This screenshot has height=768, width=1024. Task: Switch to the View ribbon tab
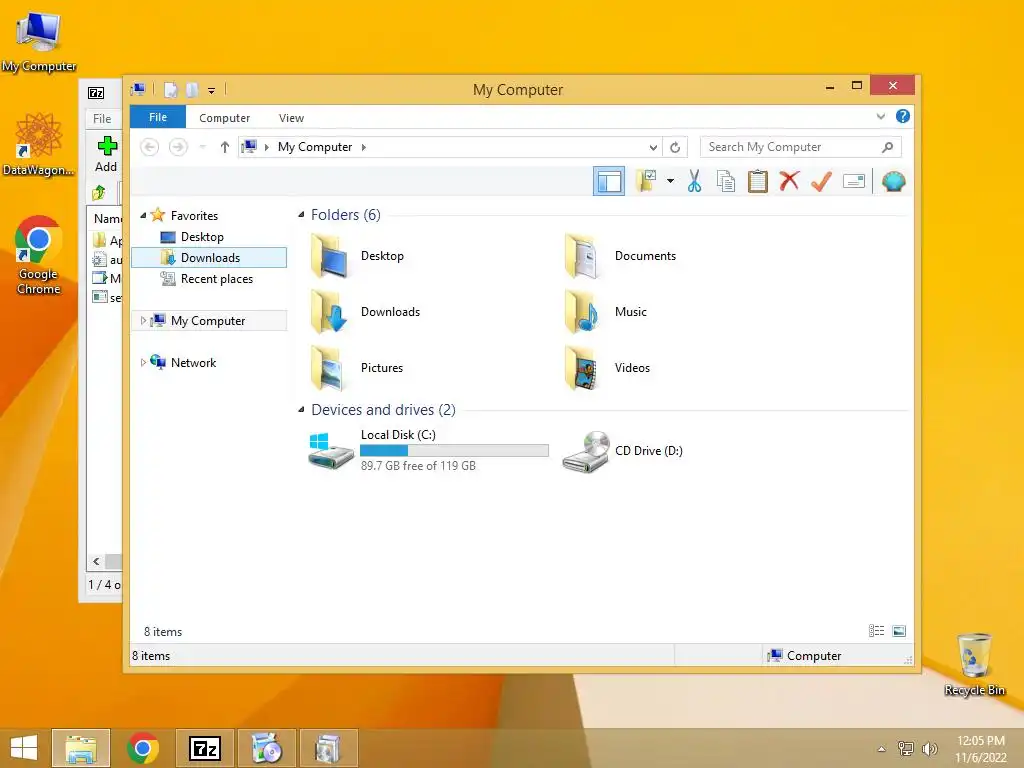click(291, 118)
